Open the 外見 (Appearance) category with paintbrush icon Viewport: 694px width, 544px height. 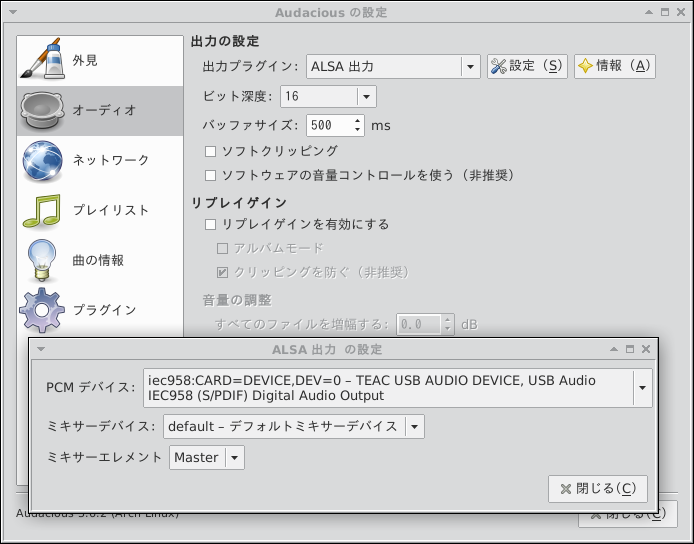(x=100, y=61)
